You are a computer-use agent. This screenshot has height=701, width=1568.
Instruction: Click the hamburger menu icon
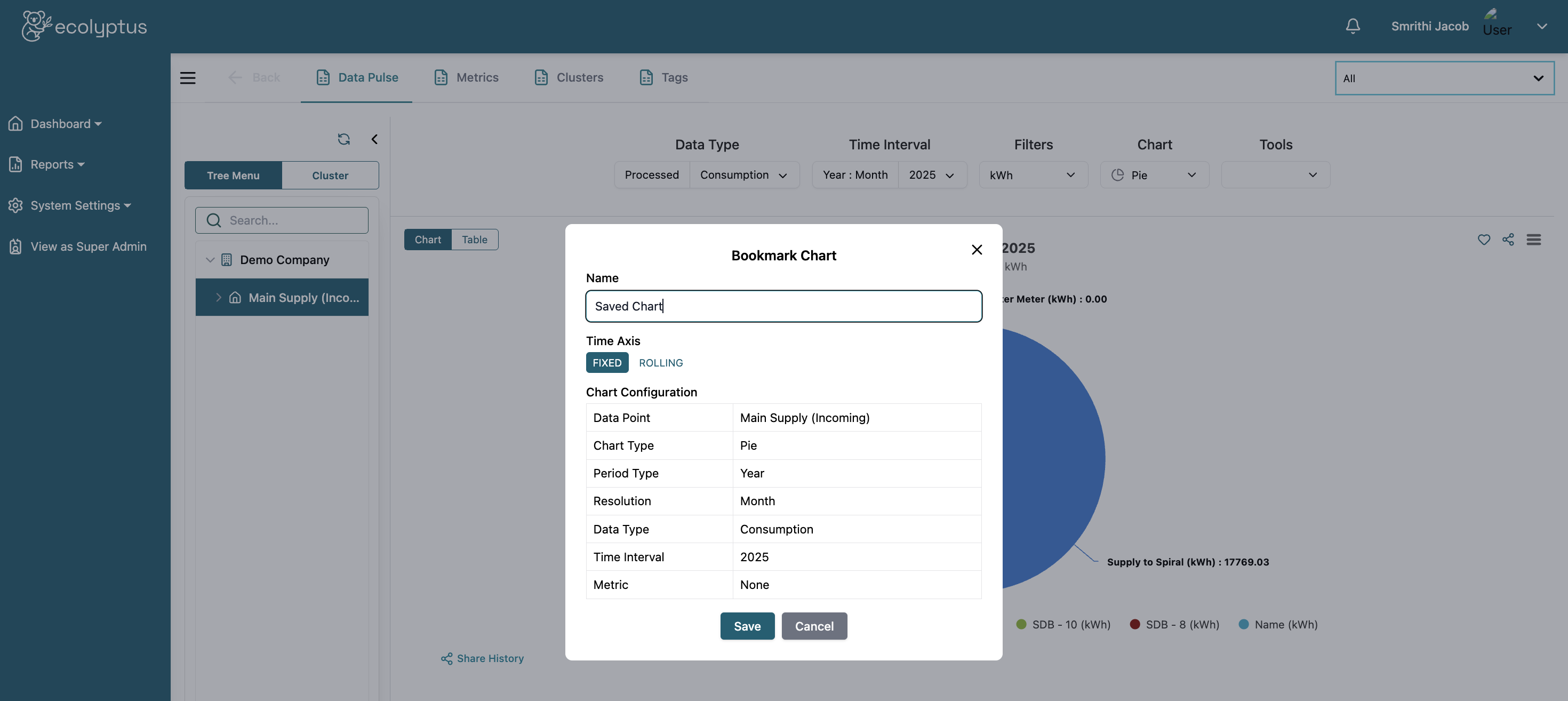(188, 77)
